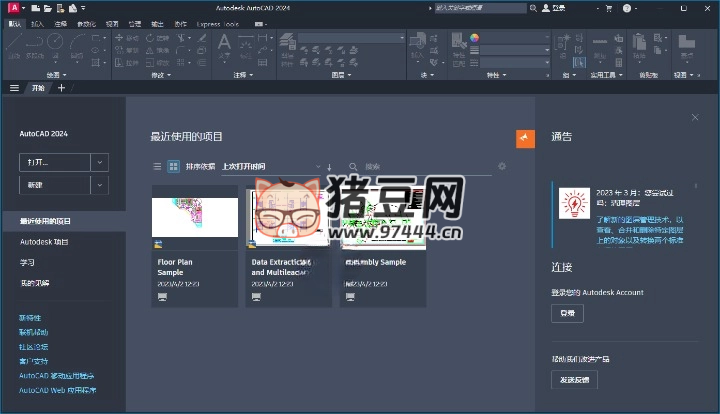Expand the New (新建) button dropdown arrow
This screenshot has height=414, width=720.
click(99, 185)
